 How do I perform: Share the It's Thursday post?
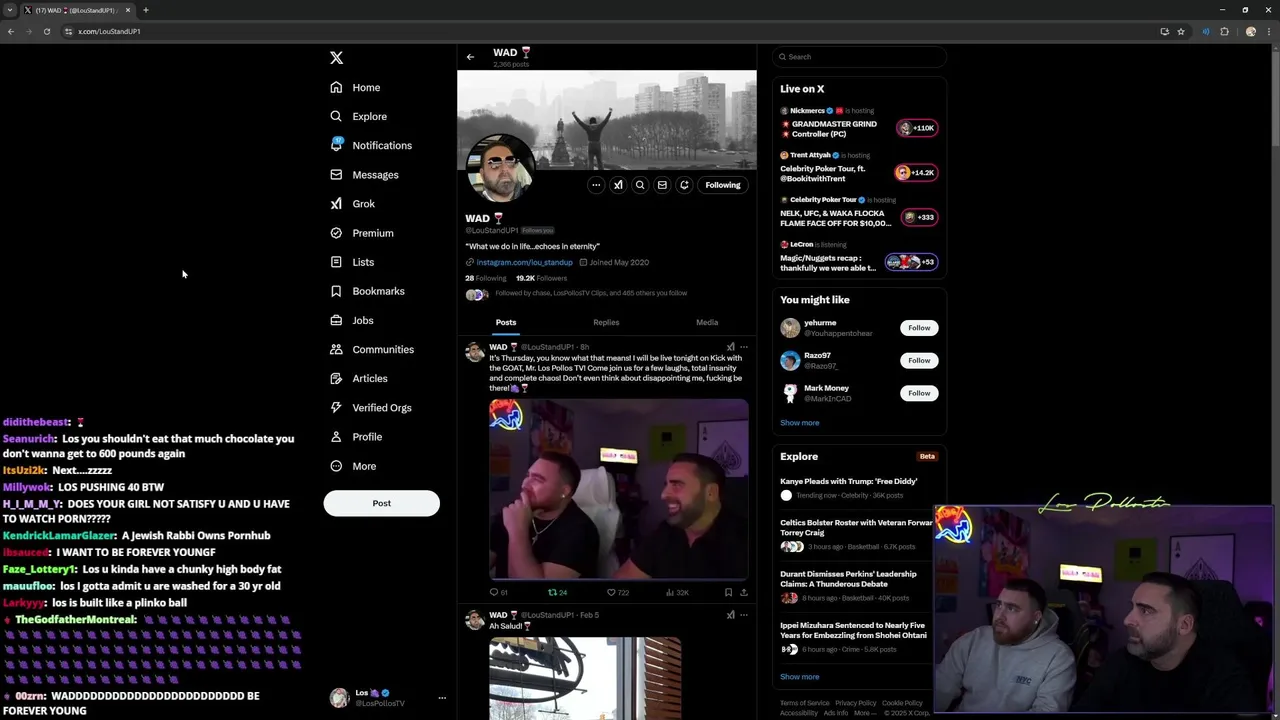click(x=743, y=592)
